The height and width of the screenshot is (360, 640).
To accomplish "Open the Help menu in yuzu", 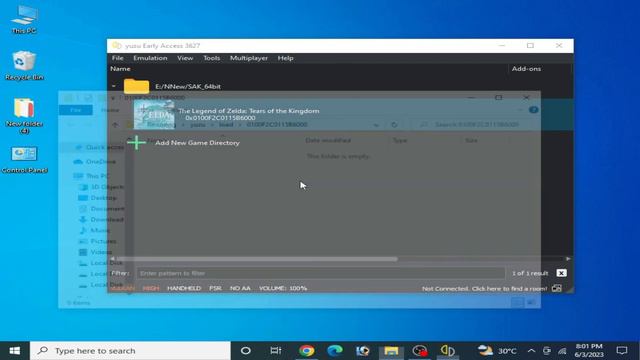I will pyautogui.click(x=285, y=58).
